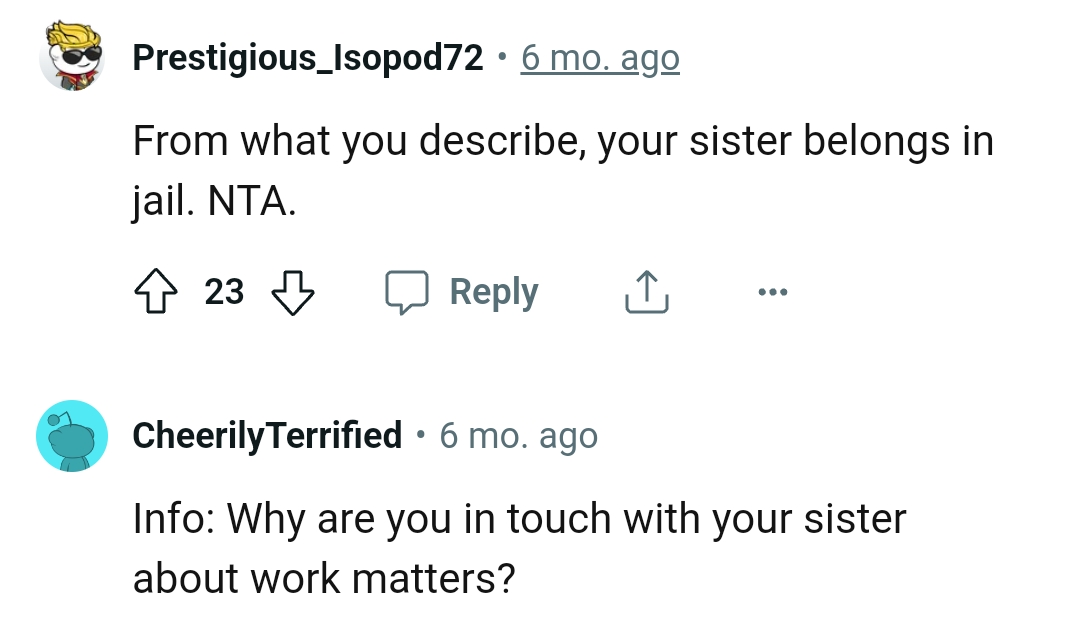Open CheerilyTerrified's avatar

point(71,435)
